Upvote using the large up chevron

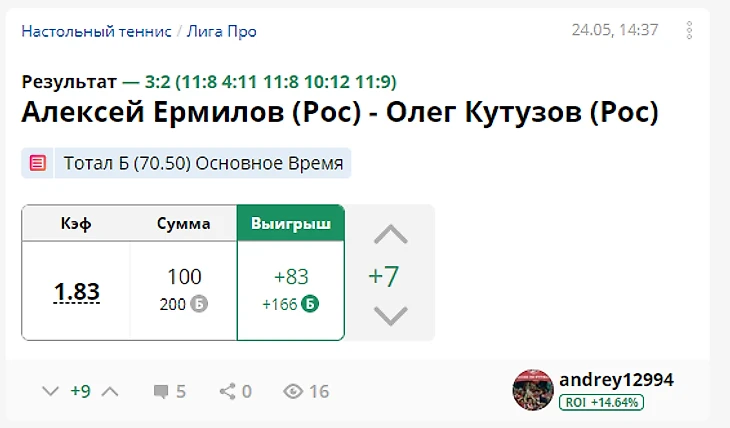click(x=390, y=235)
